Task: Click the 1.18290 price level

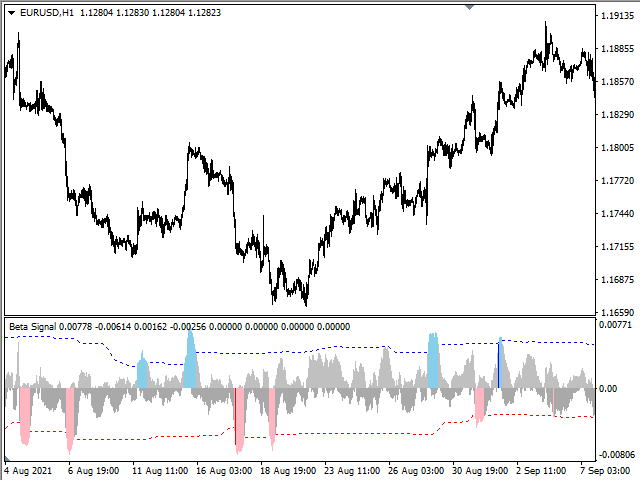Action: tap(618, 115)
